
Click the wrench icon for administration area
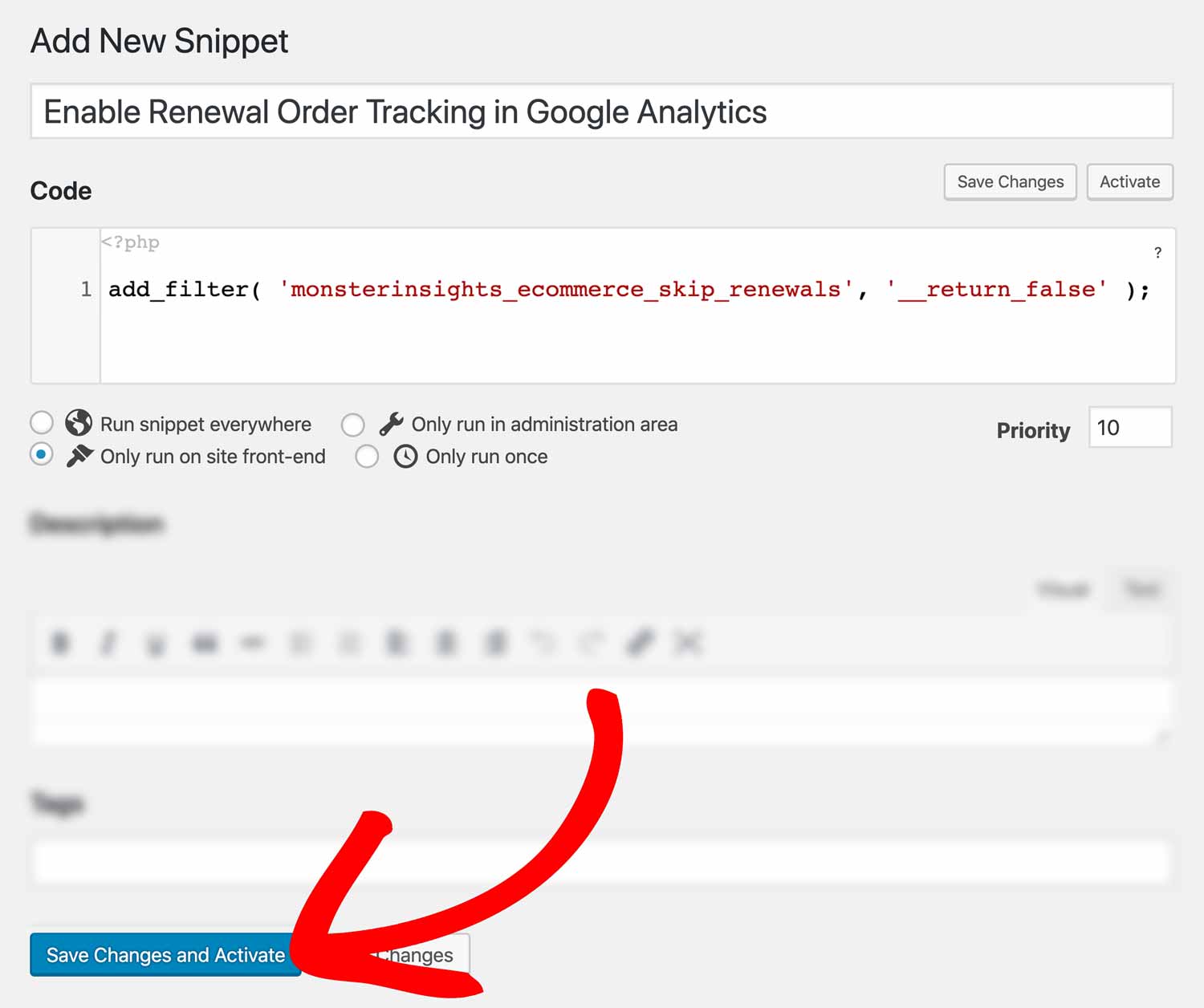click(x=391, y=424)
